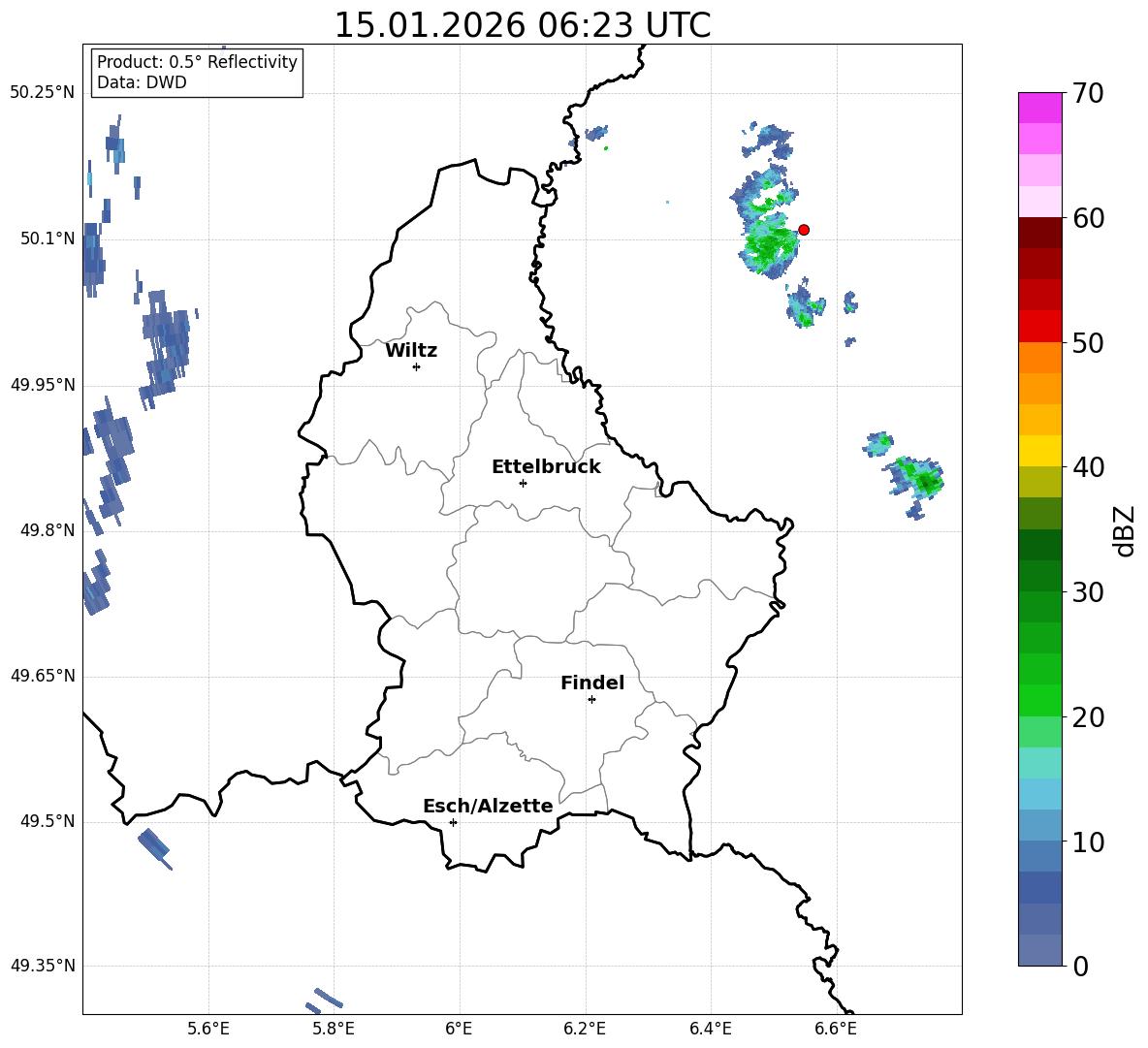The height and width of the screenshot is (1048, 1148).
Task: Click the 5.8°E longitude label
Action: click(x=334, y=1029)
